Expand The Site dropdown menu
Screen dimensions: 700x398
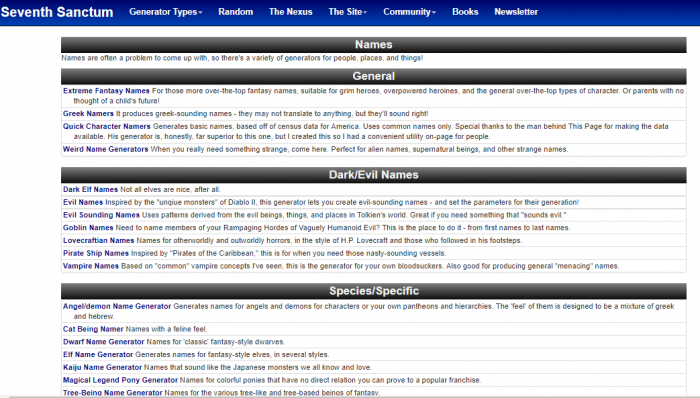coord(348,12)
